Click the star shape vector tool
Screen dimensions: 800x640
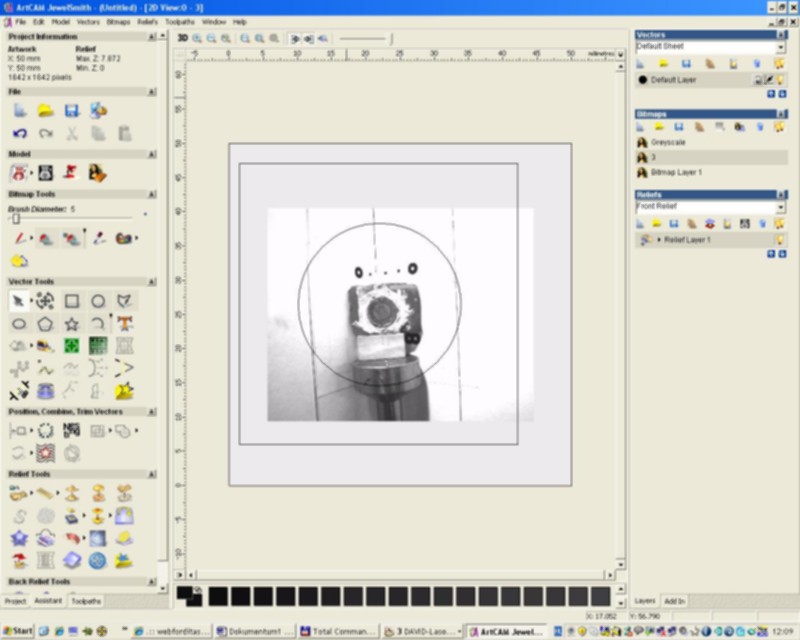72,324
